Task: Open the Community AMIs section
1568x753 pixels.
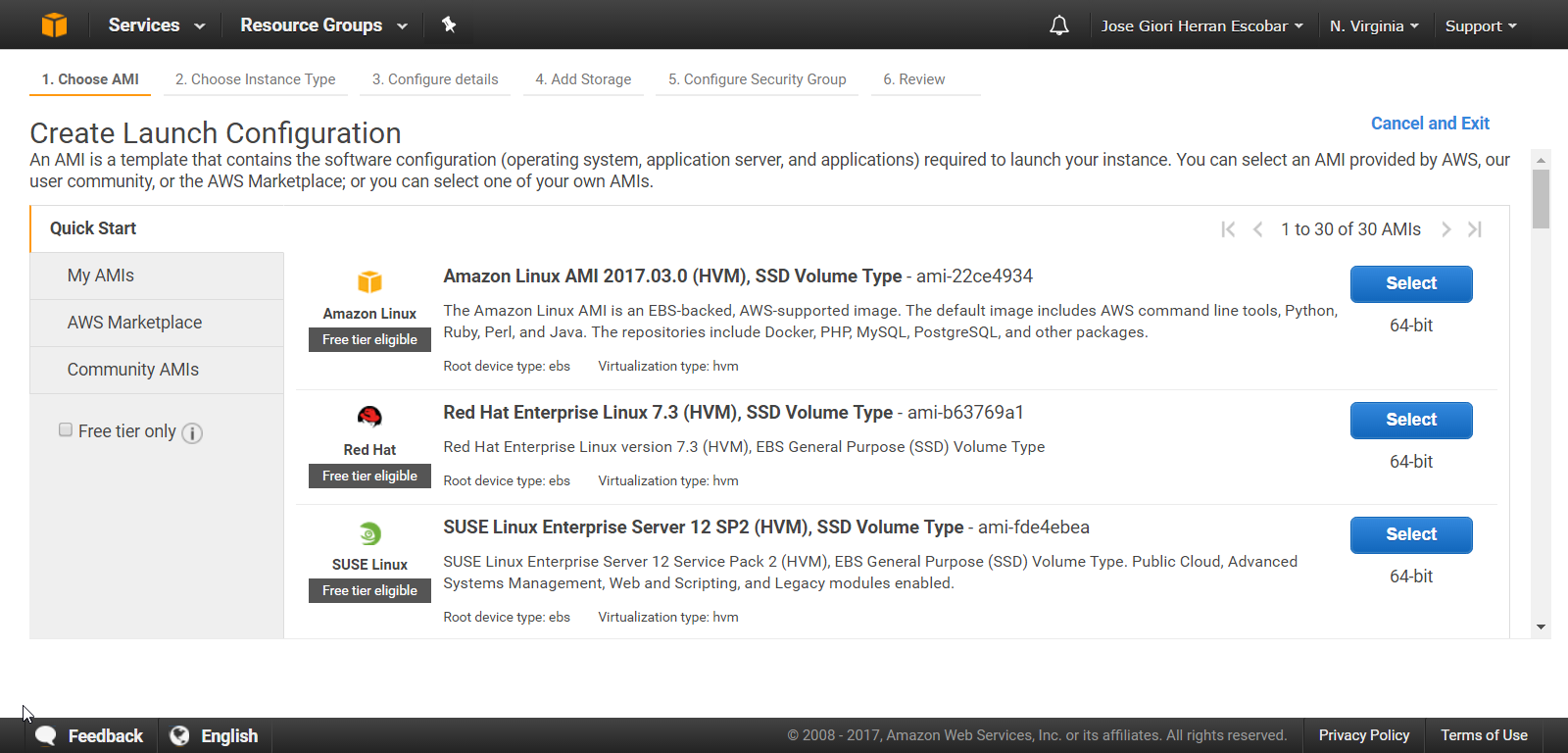Action: tap(132, 370)
